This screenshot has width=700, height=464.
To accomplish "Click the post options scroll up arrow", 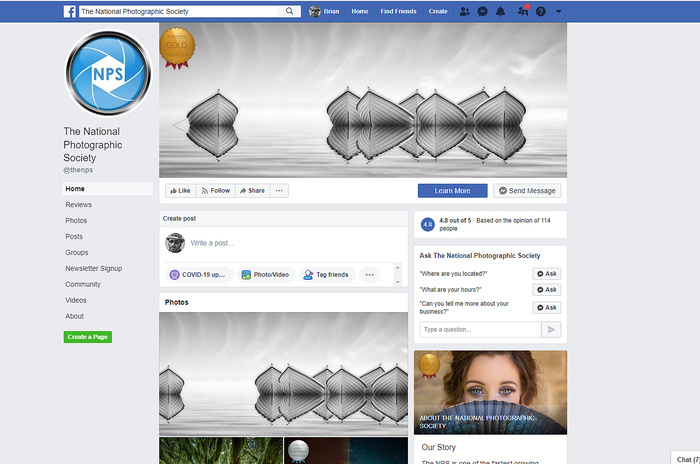I will (x=397, y=267).
